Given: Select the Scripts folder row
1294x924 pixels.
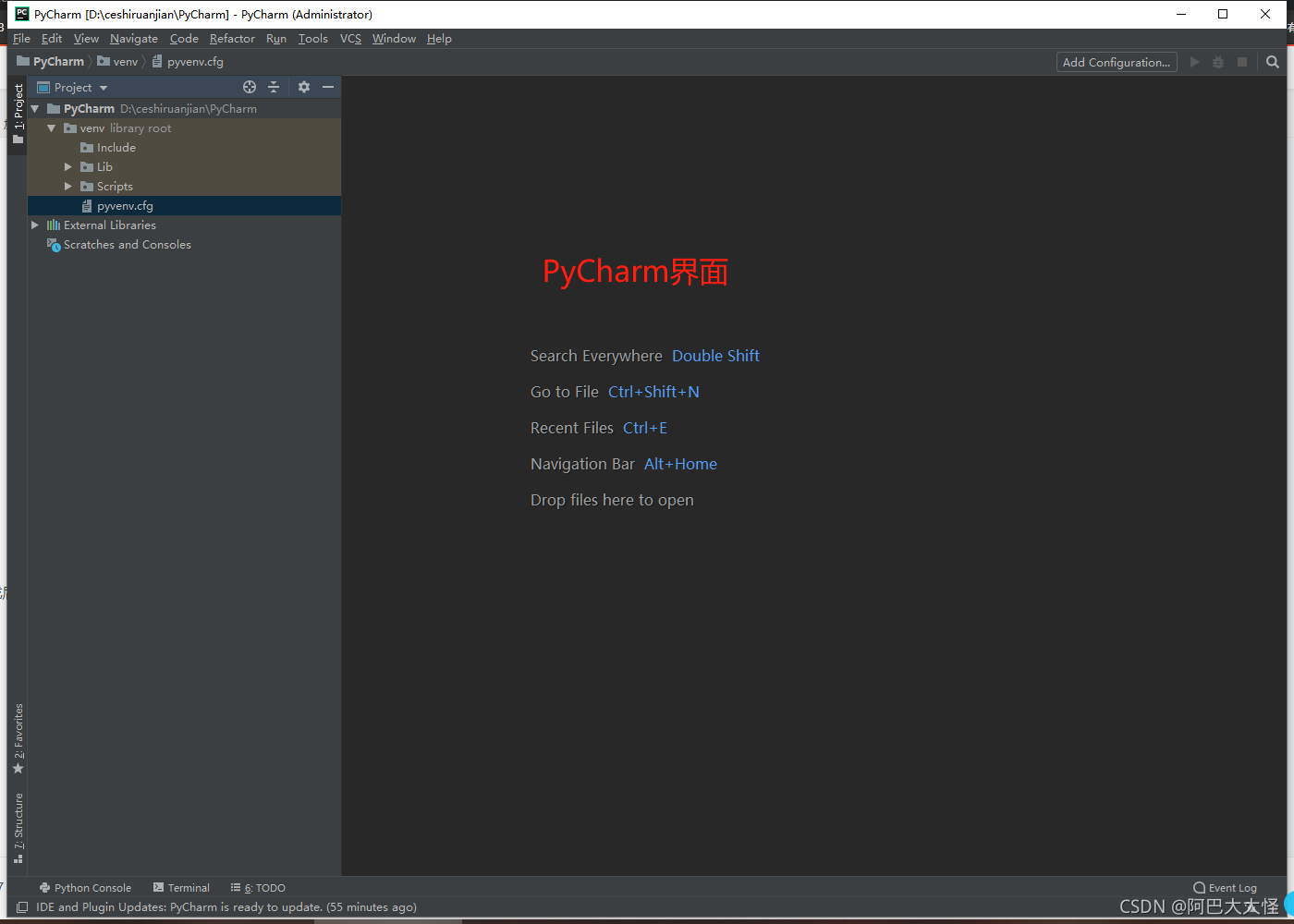Looking at the screenshot, I should 185,187.
